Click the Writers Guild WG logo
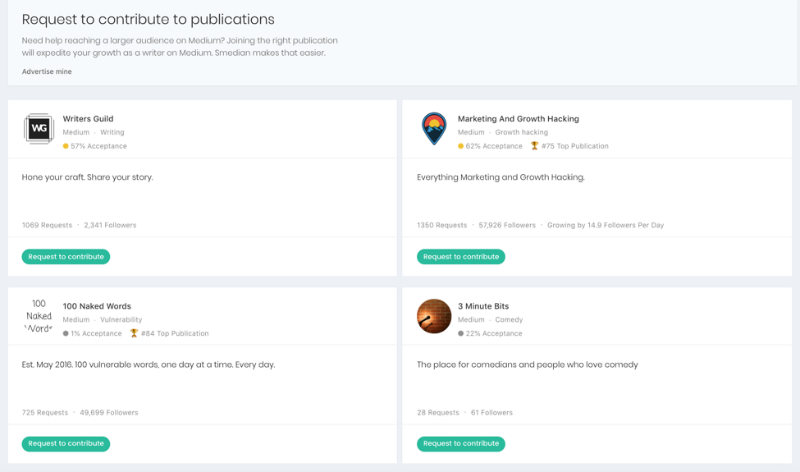This screenshot has height=472, width=800. (38, 130)
